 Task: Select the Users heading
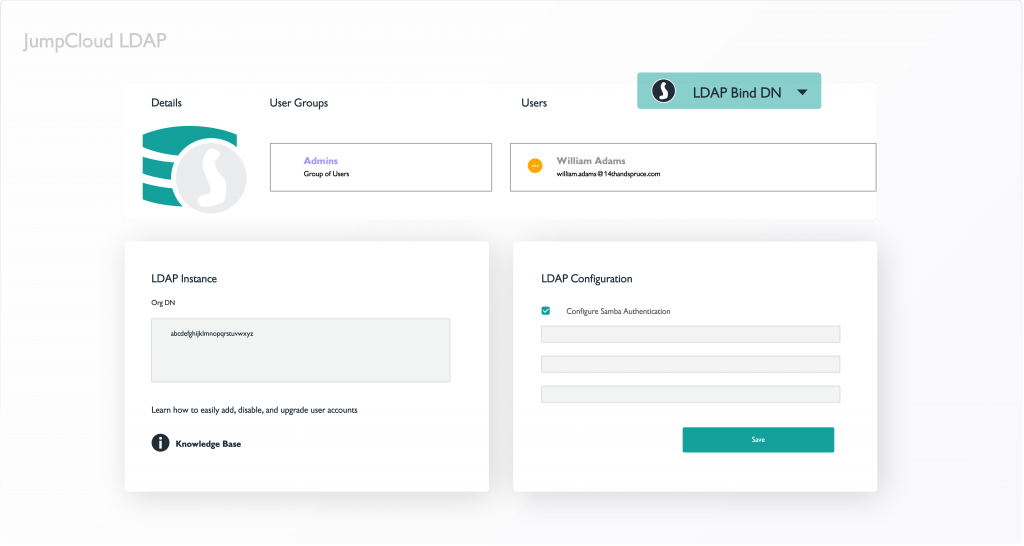point(534,103)
